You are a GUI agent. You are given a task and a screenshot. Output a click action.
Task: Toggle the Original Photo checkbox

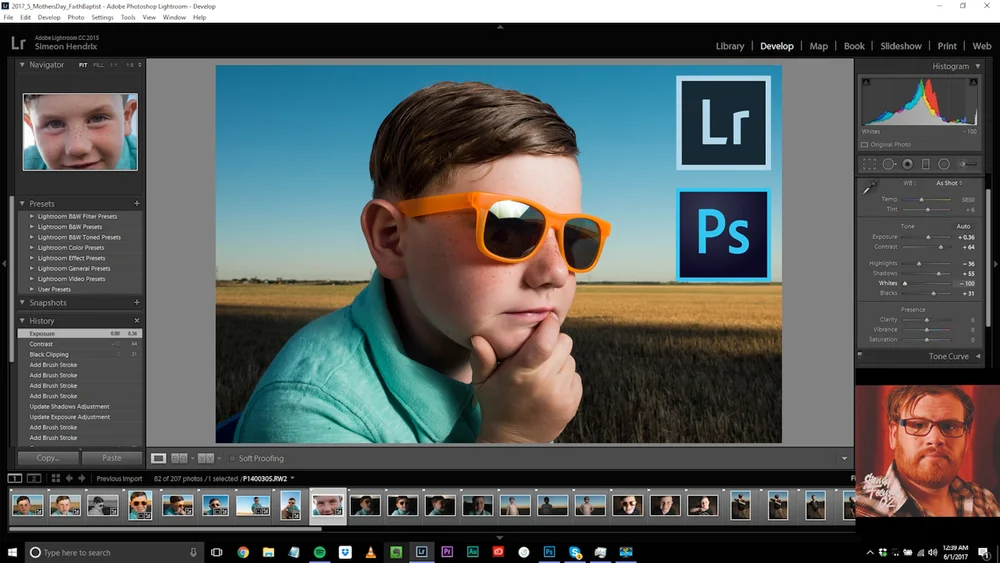(865, 145)
